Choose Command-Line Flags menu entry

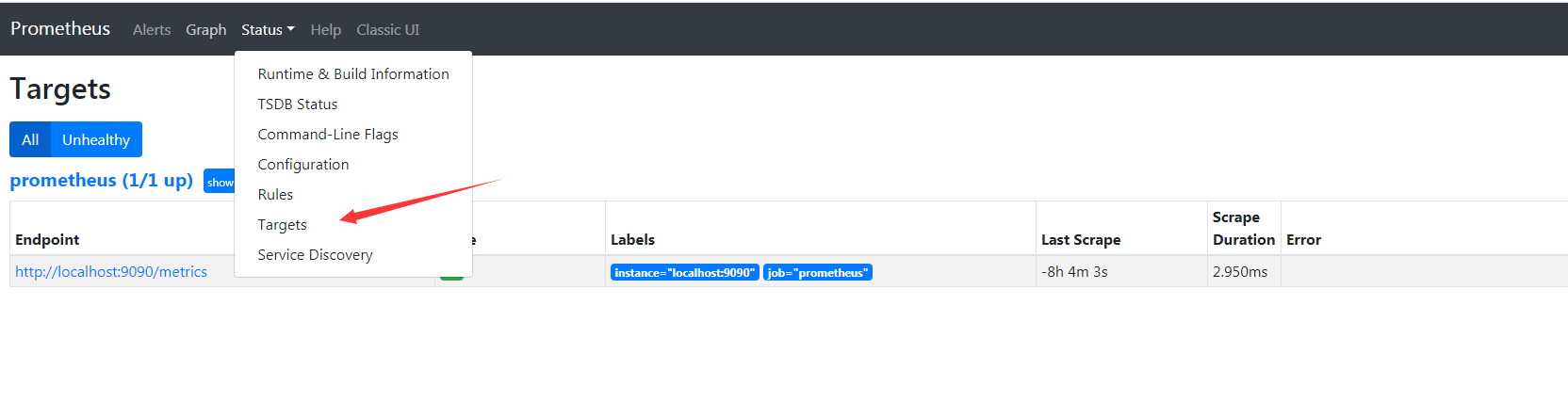[328, 134]
